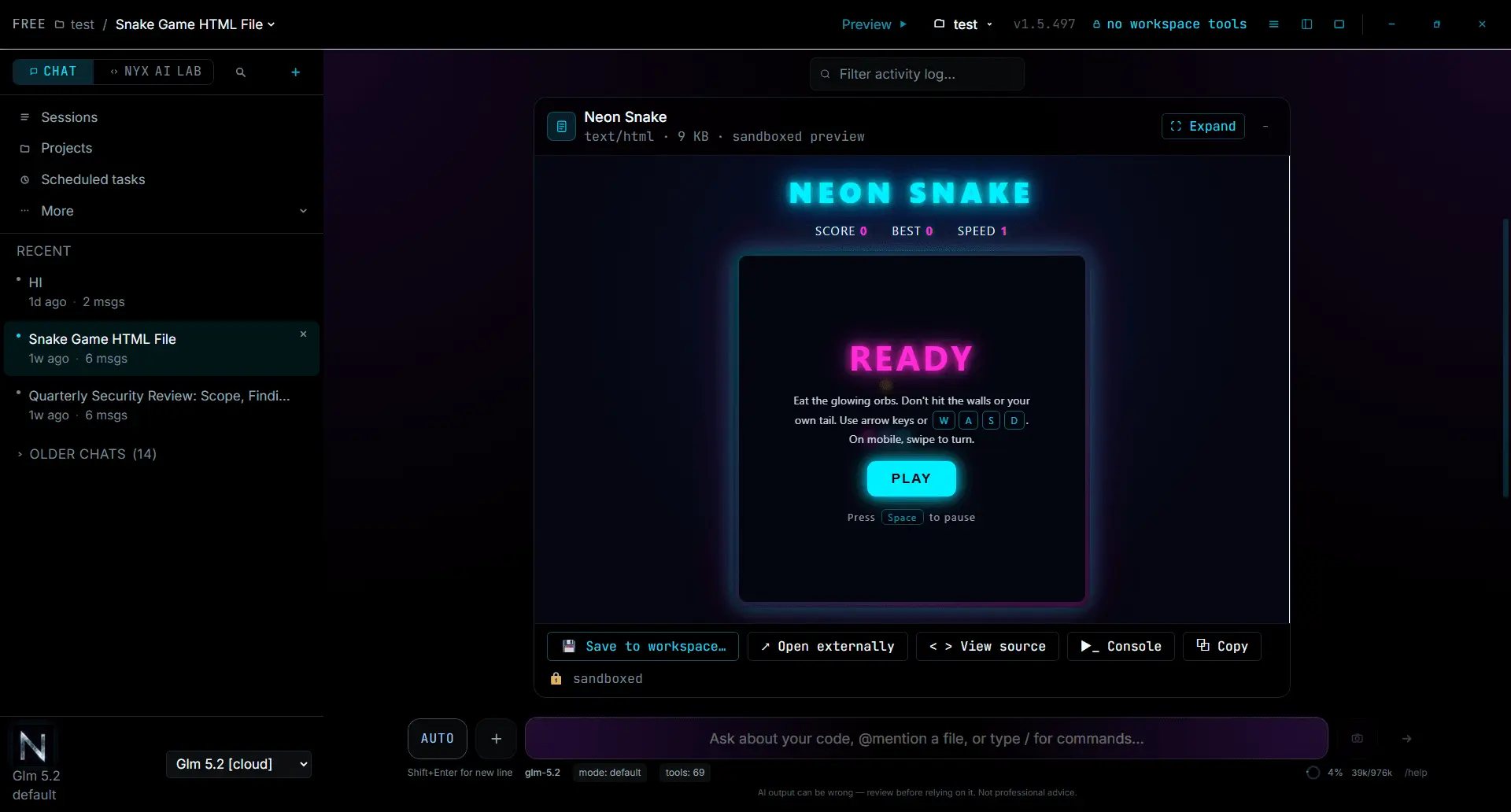Toggle the AUTO mode button
The image size is (1511, 812).
[438, 738]
